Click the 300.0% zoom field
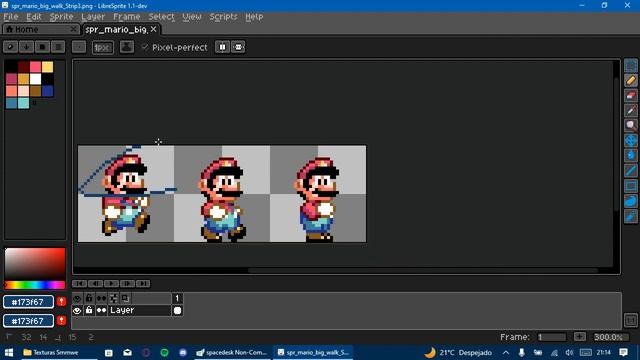Image resolution: width=640 pixels, height=360 pixels. [611, 337]
